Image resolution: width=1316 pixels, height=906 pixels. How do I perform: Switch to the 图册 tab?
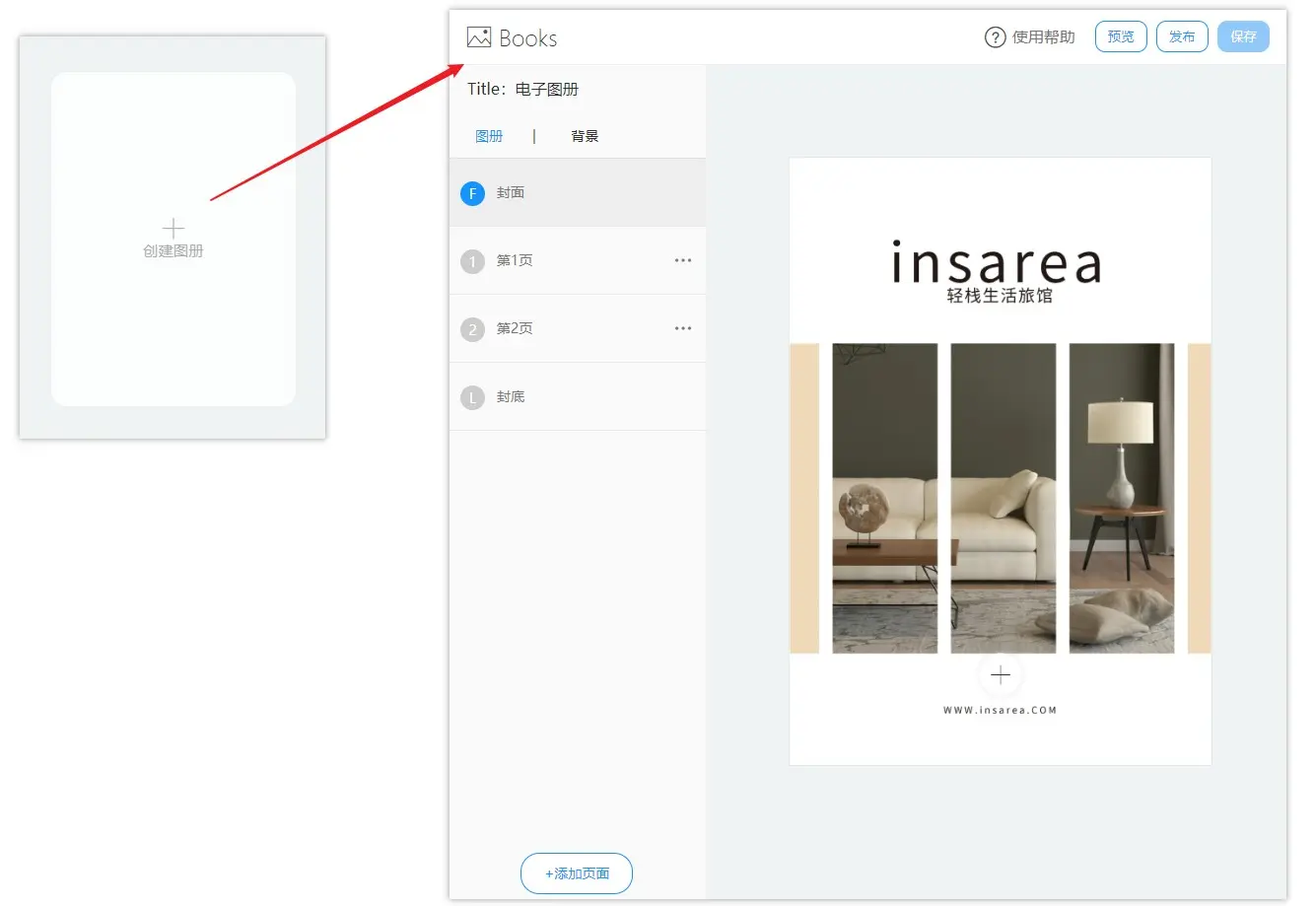pos(489,136)
